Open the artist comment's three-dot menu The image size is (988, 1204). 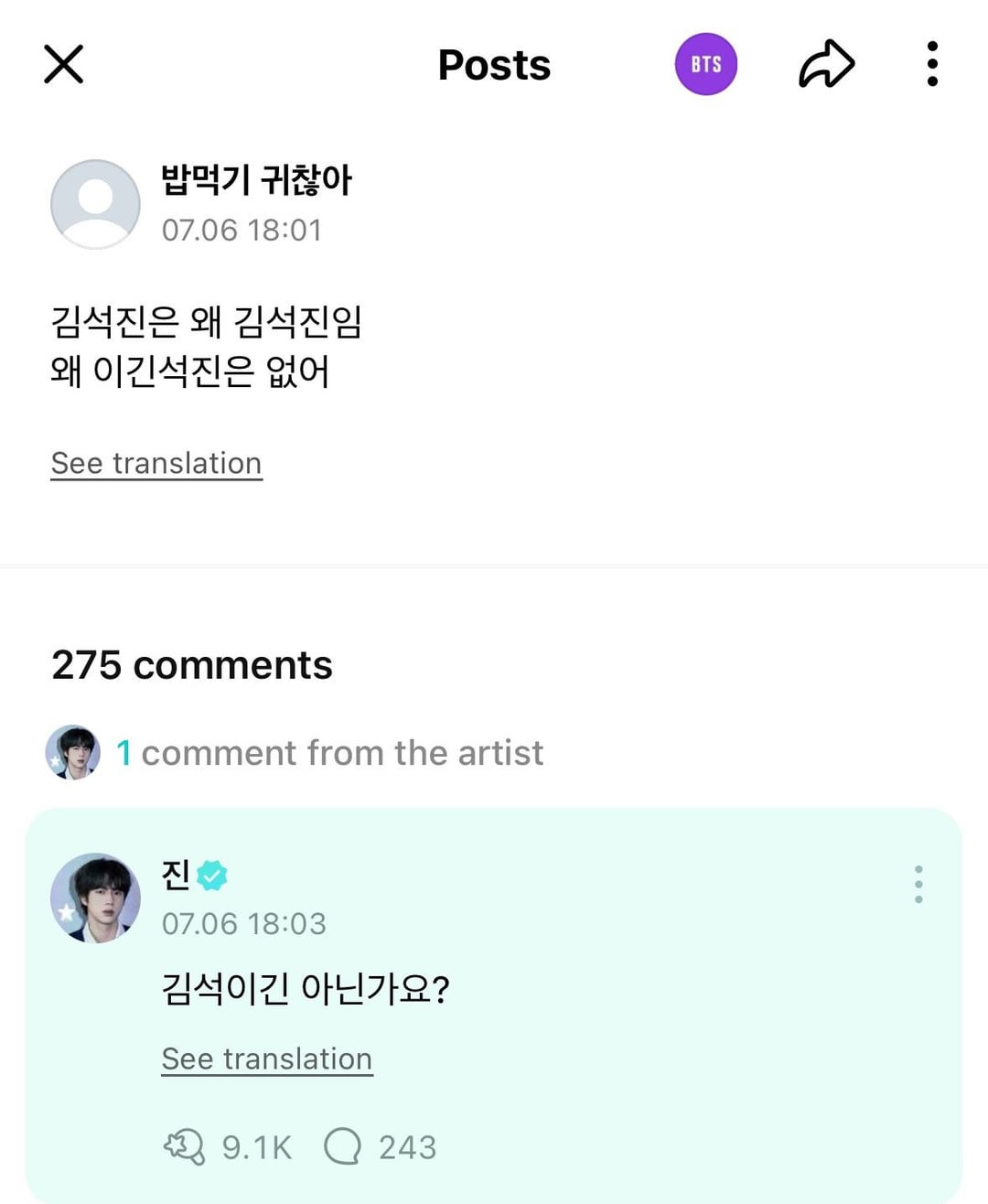pyautogui.click(x=918, y=885)
